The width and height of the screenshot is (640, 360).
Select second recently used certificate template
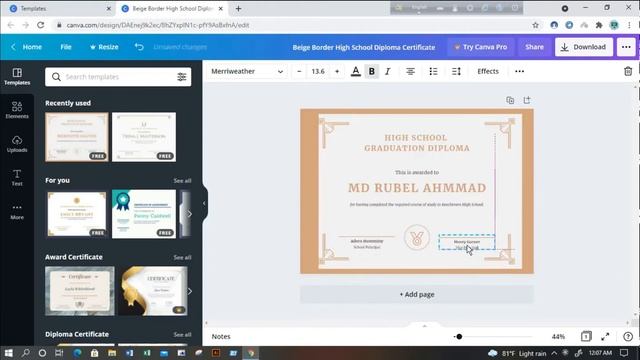point(144,137)
